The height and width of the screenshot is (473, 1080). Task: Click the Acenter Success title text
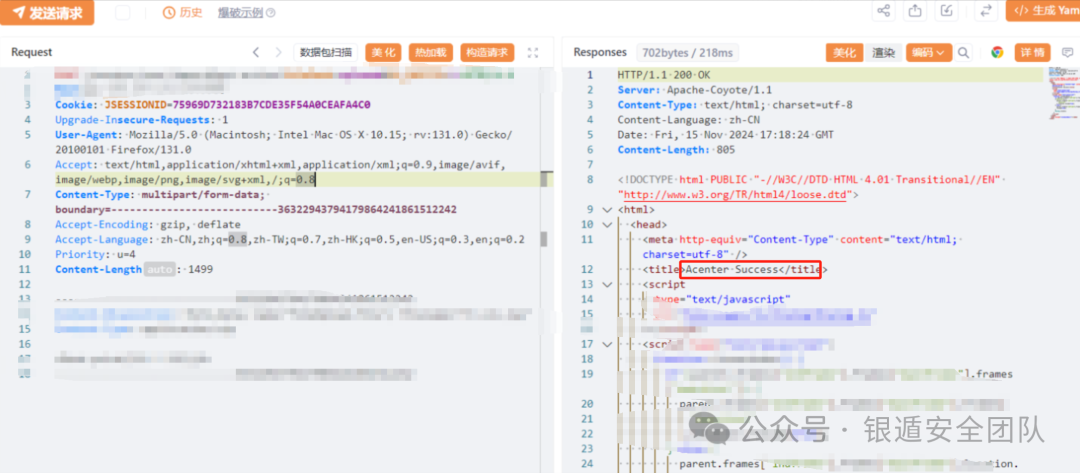coord(731,269)
